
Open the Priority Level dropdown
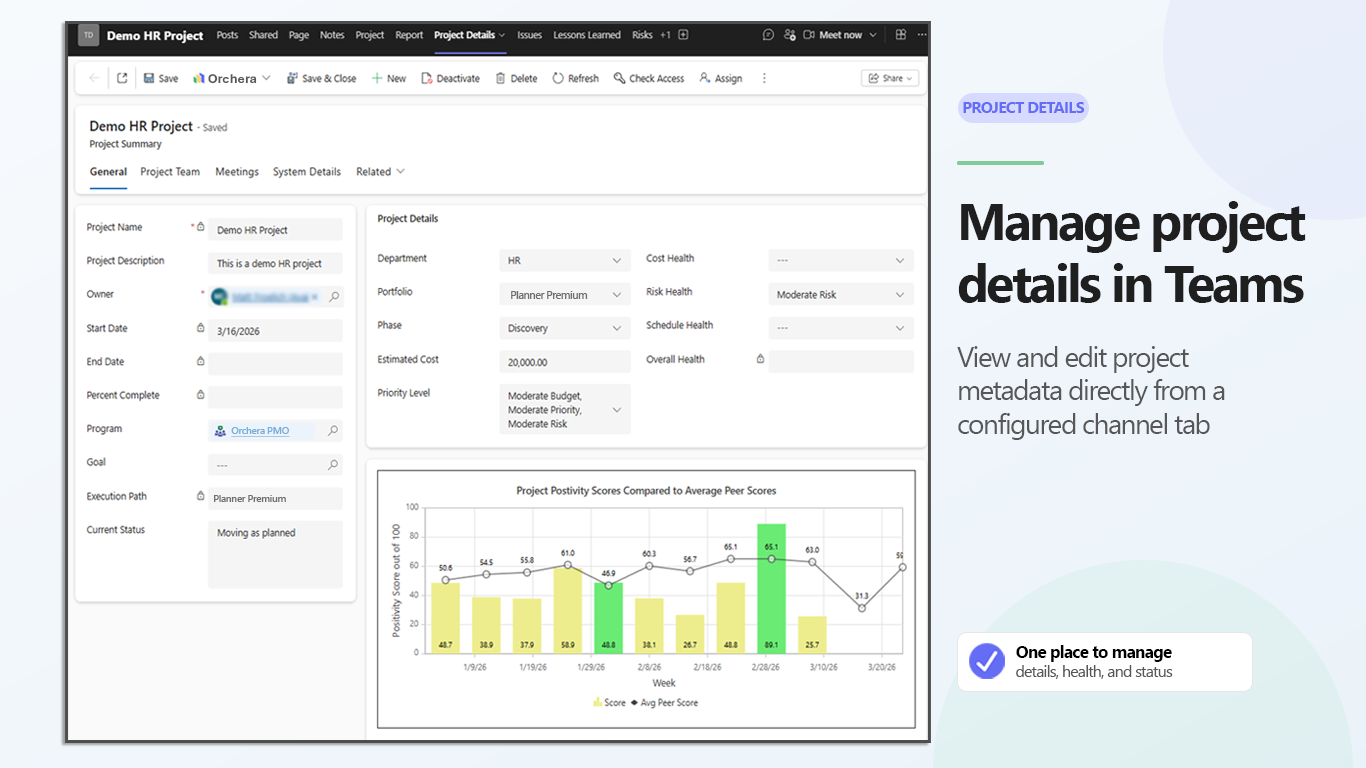[x=565, y=409]
